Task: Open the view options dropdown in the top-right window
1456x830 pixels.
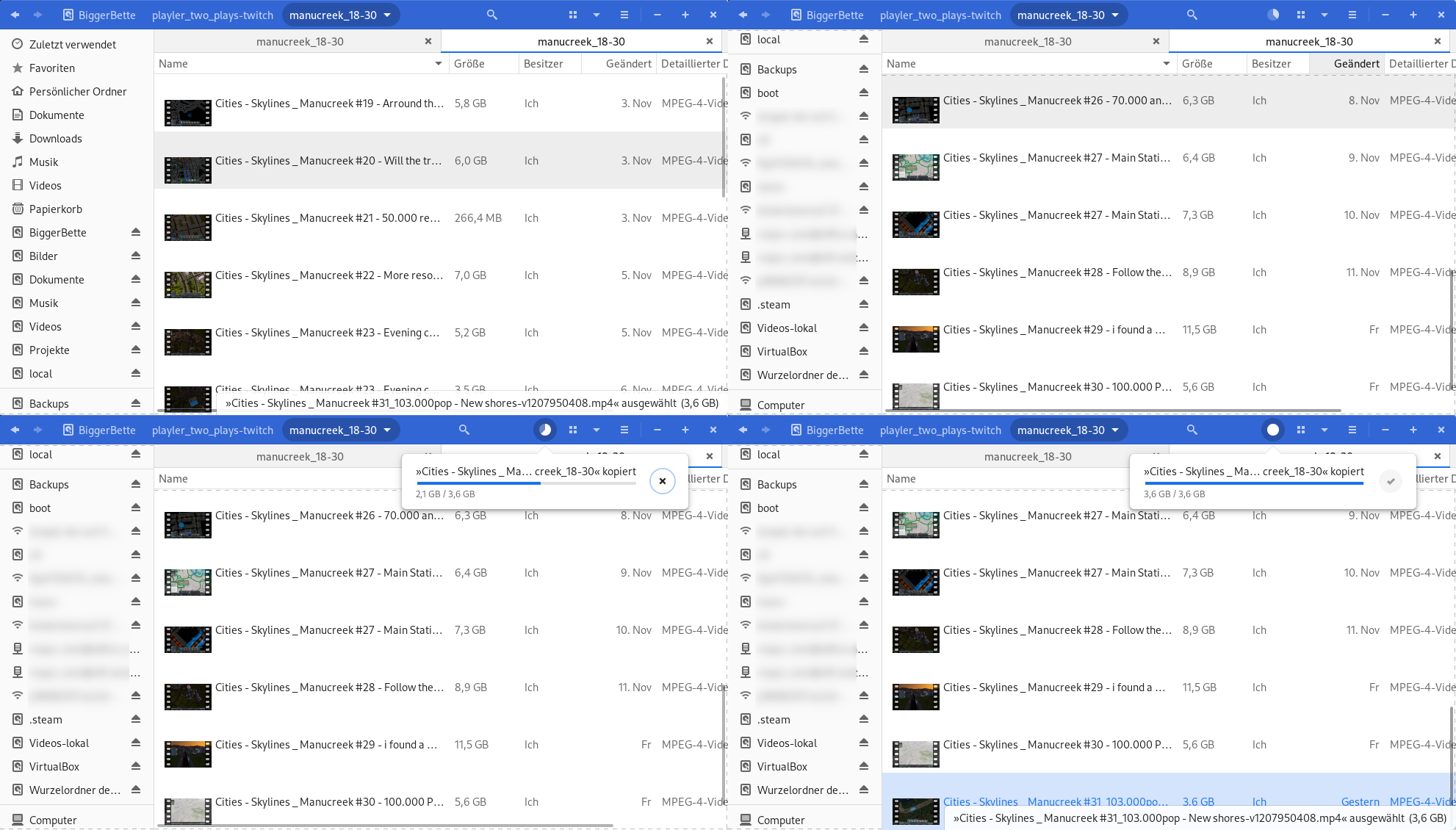Action: pos(1325,15)
